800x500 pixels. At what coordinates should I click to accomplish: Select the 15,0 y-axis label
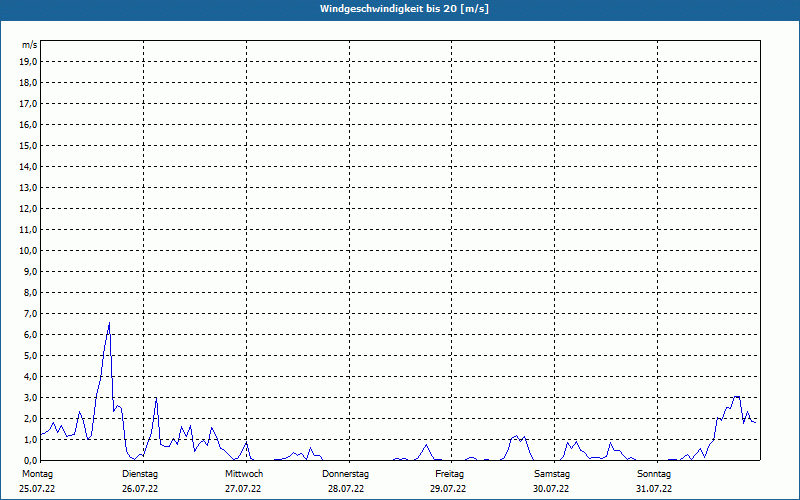coord(28,145)
